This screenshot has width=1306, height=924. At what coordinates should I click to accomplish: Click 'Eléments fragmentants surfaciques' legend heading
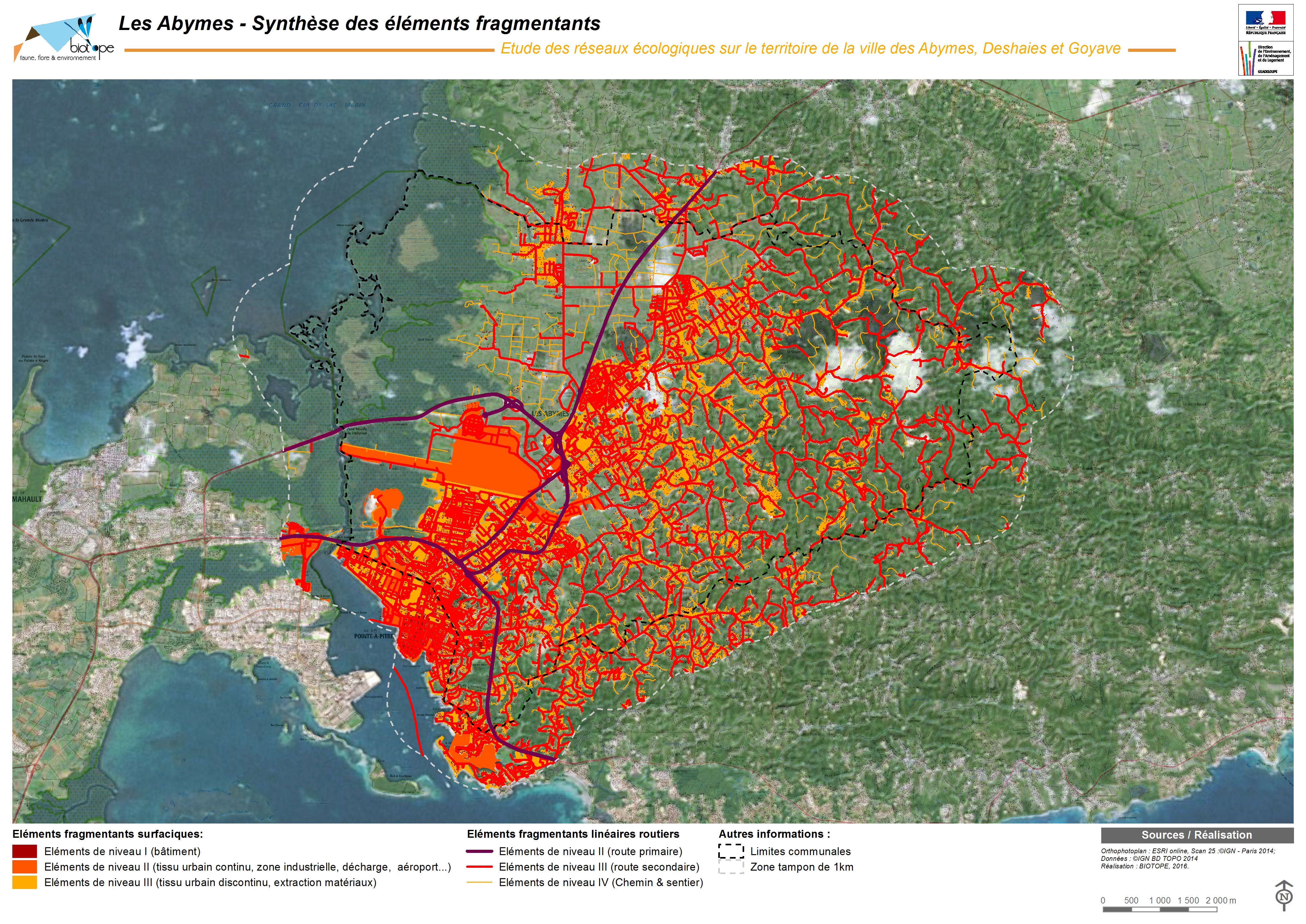pyautogui.click(x=107, y=834)
